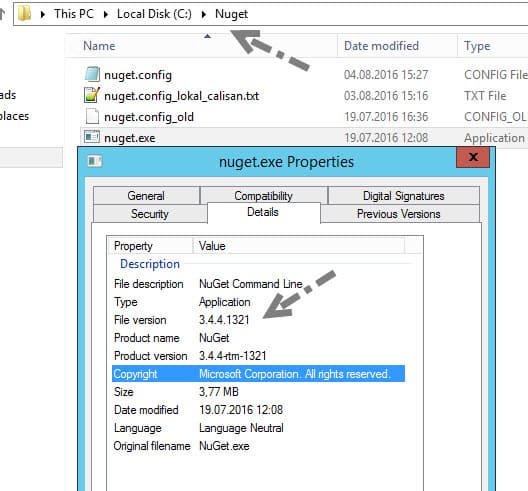Open the Digital Signatures tab
Image resolution: width=528 pixels, height=491 pixels.
click(403, 196)
